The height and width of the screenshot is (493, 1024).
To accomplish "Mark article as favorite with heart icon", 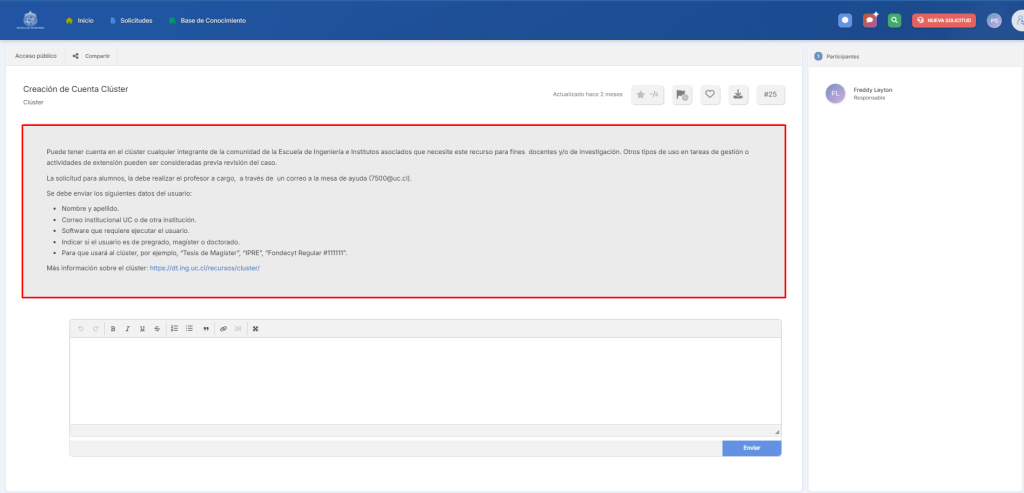I will tap(710, 95).
